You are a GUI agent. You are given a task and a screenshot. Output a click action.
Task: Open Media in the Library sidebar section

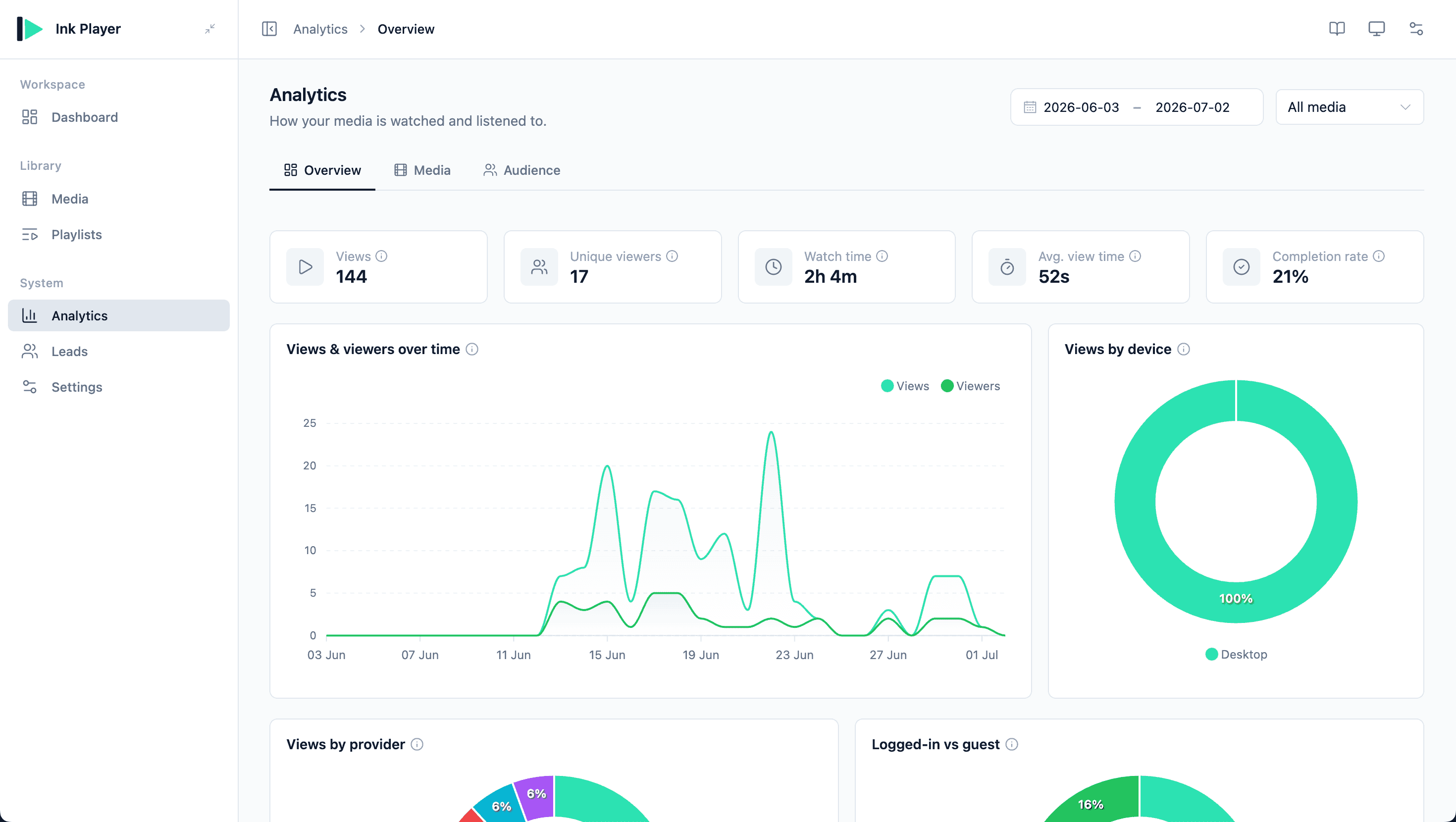(119, 199)
